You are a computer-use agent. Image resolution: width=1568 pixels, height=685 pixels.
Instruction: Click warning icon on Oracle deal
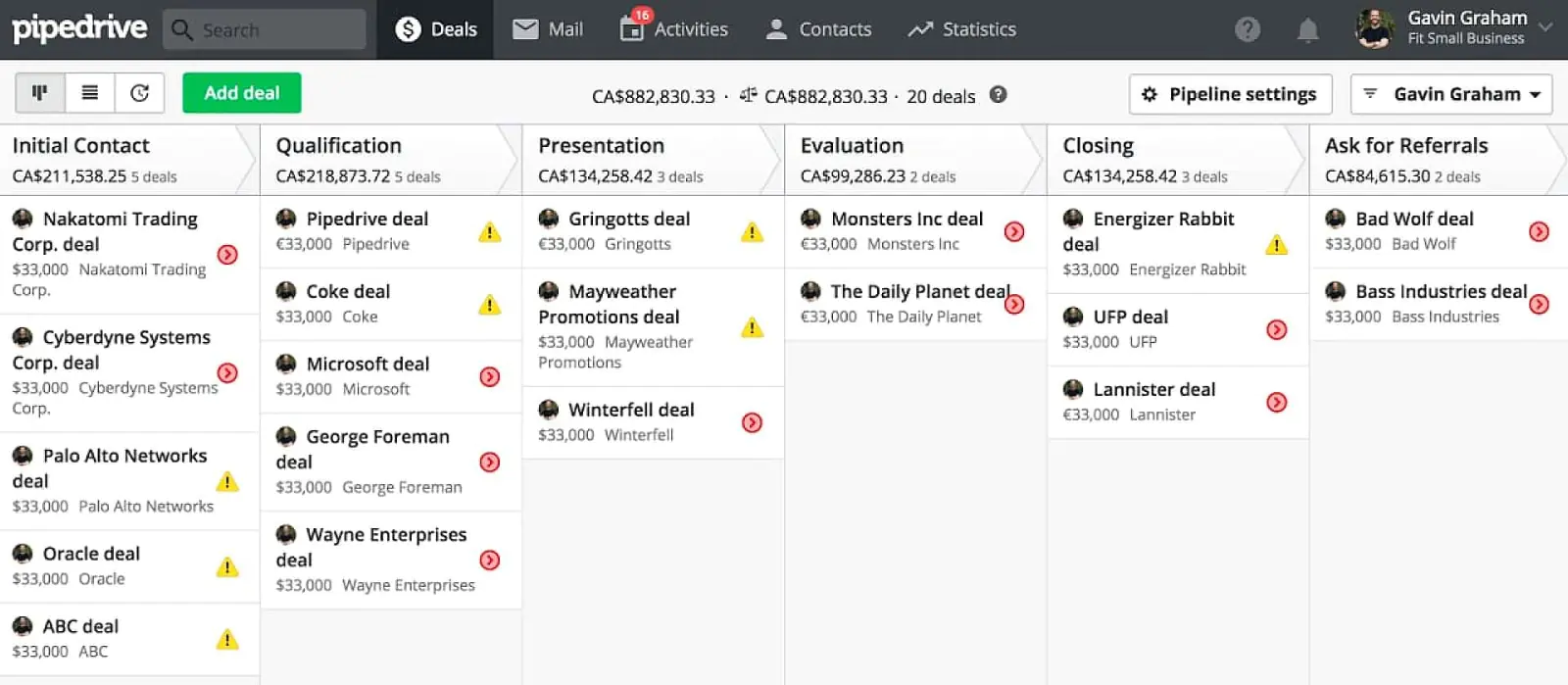227,567
